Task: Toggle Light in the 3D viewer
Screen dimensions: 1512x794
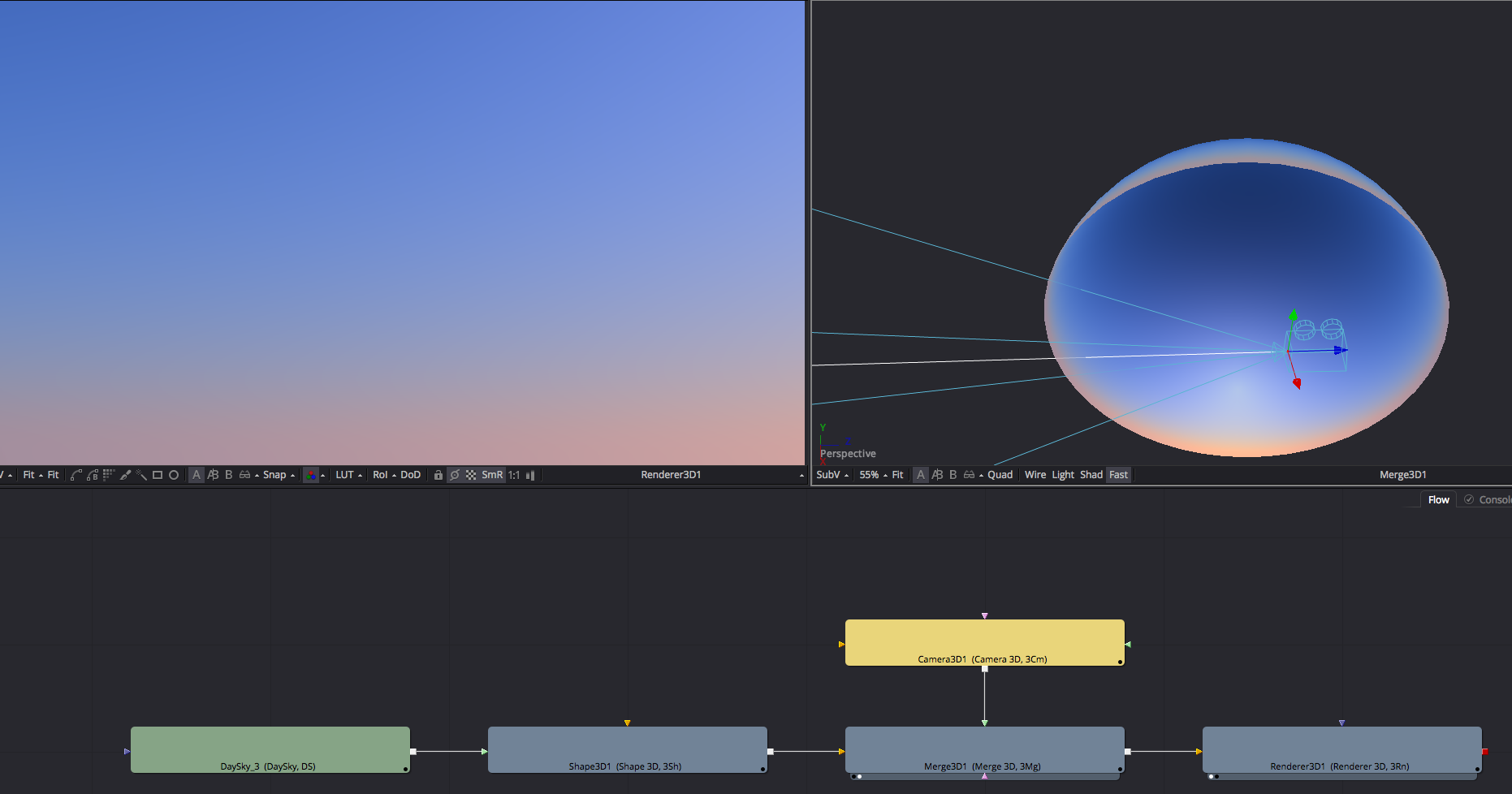Action: [1063, 475]
